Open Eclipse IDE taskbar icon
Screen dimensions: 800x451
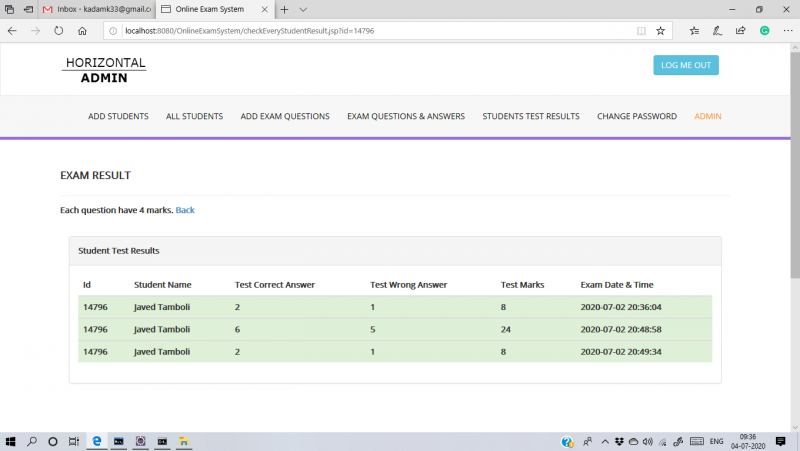140,442
